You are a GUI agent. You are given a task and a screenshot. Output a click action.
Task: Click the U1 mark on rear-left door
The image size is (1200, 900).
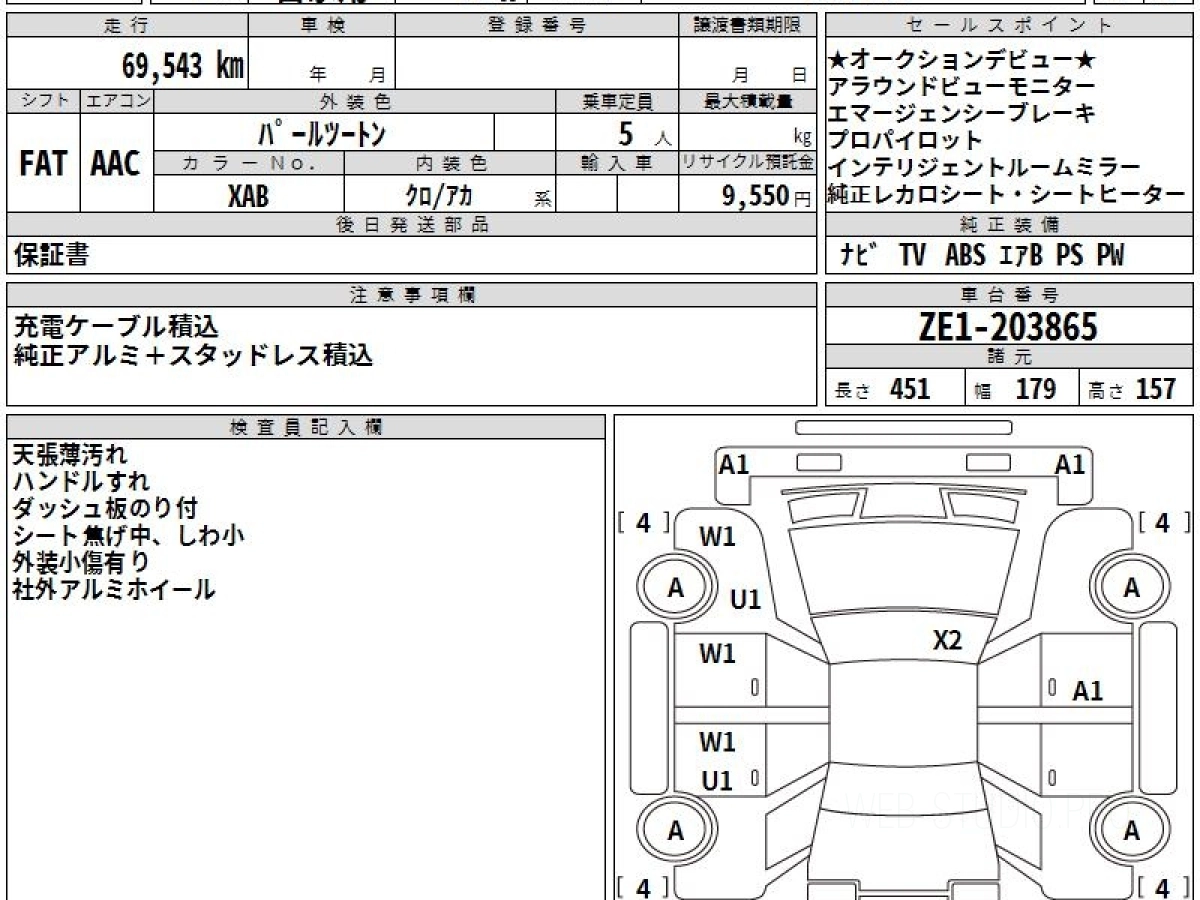pos(717,781)
